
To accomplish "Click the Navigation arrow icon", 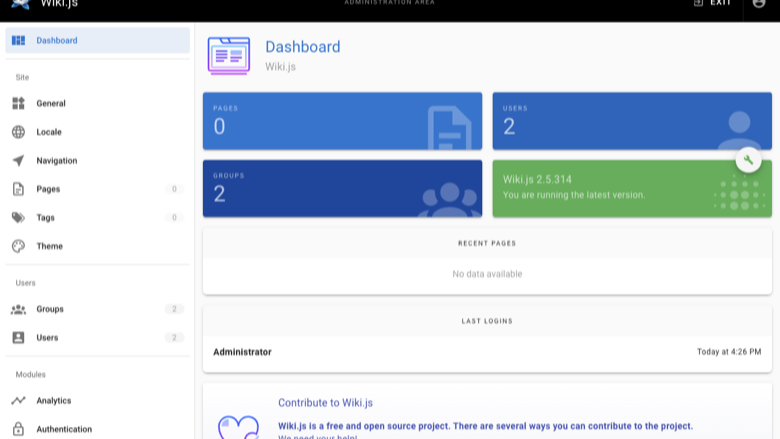I will pyautogui.click(x=18, y=161).
